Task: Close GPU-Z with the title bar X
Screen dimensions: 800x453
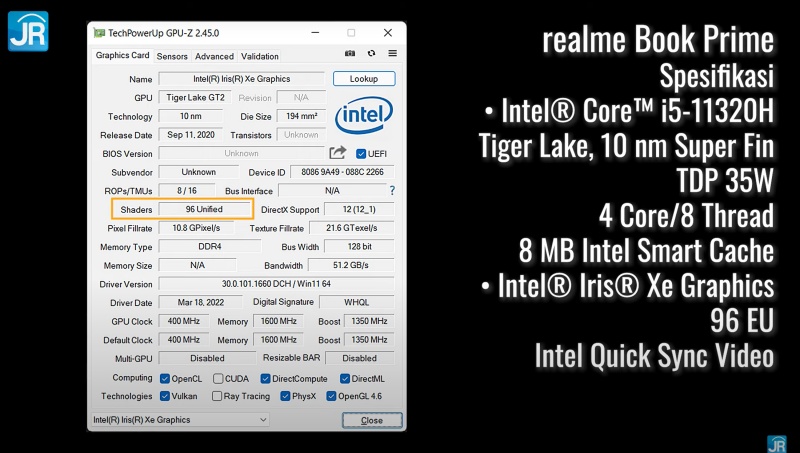Action: (388, 33)
